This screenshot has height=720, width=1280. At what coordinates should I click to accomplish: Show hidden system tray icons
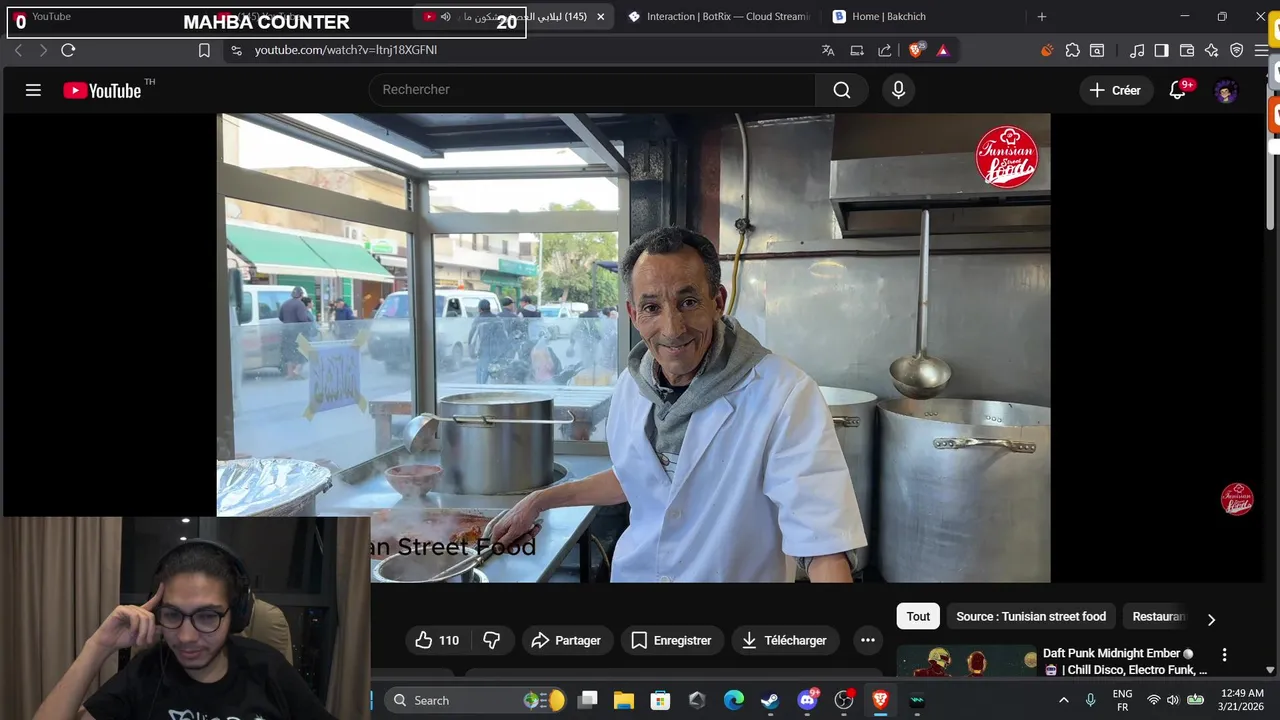[1063, 700]
